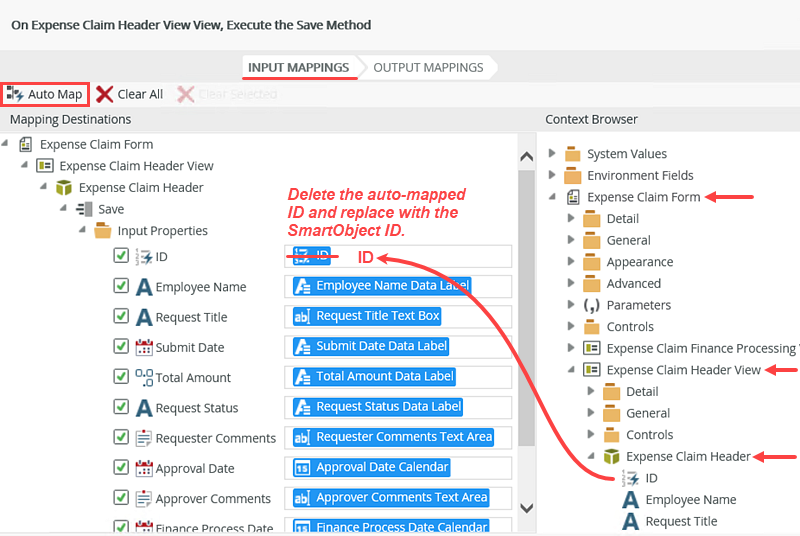Image resolution: width=800 pixels, height=536 pixels.
Task: Click Employee Name text icon in Context Browser
Action: tap(631, 499)
